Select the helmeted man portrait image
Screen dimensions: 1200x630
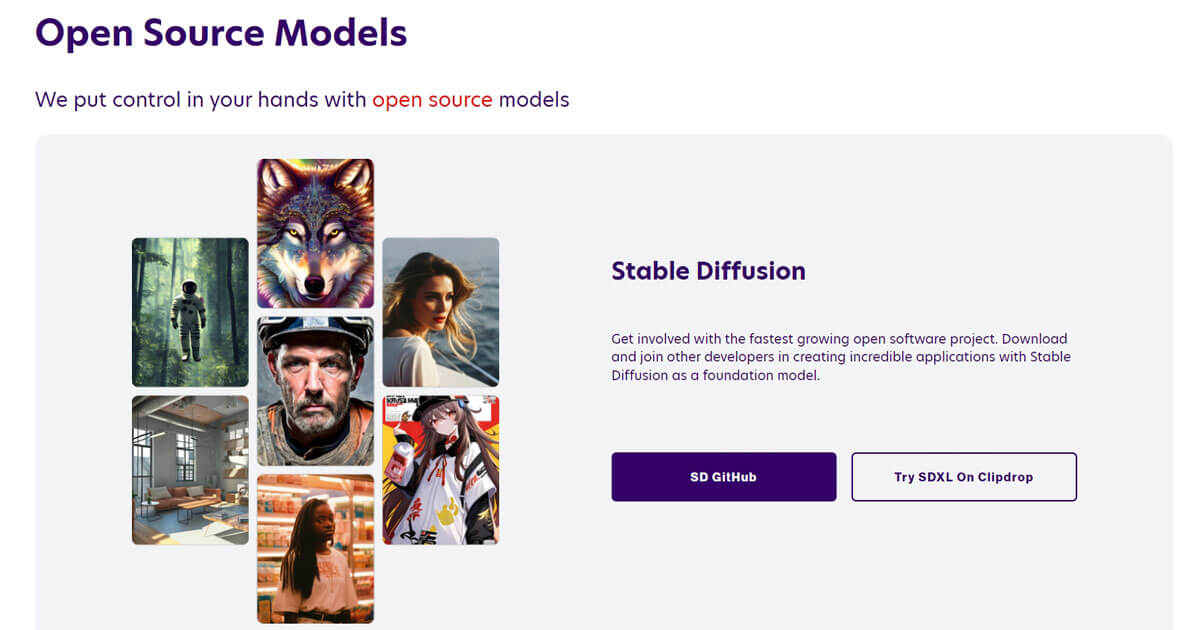pyautogui.click(x=315, y=391)
